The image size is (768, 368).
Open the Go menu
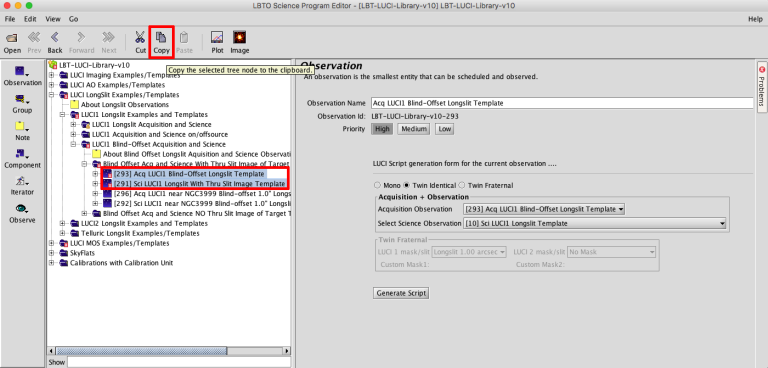(x=73, y=19)
